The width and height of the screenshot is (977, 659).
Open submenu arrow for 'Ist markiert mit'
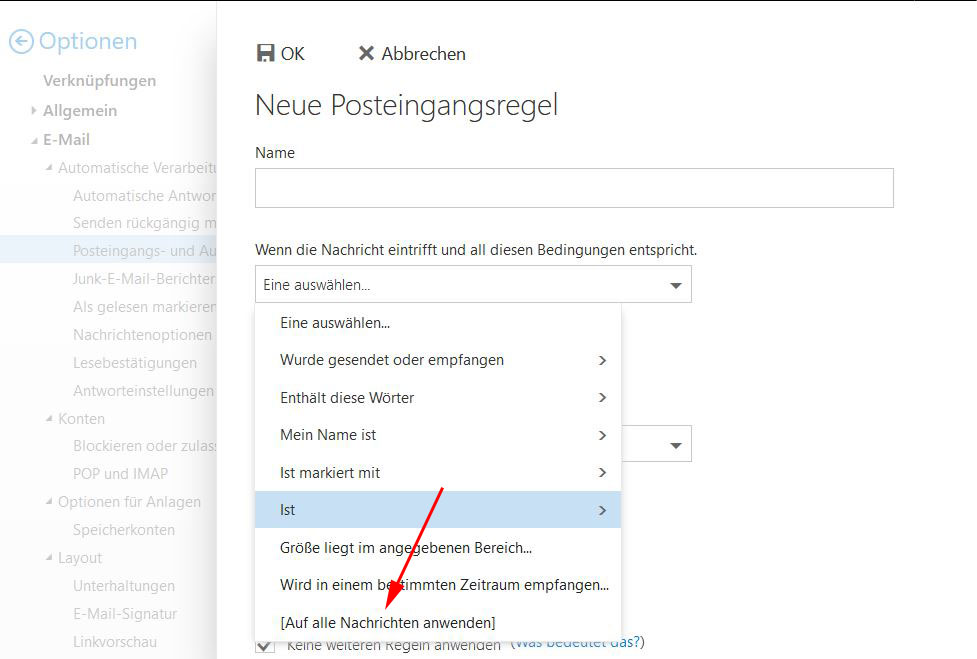coord(602,472)
